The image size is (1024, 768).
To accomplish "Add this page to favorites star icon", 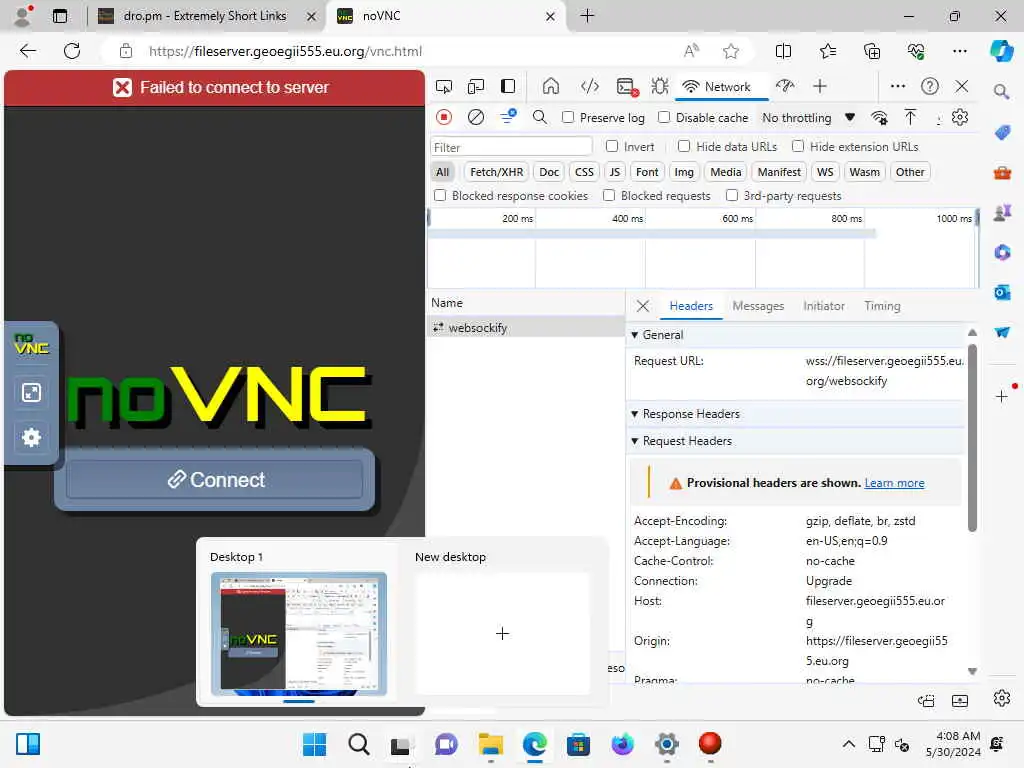I will coord(731,51).
